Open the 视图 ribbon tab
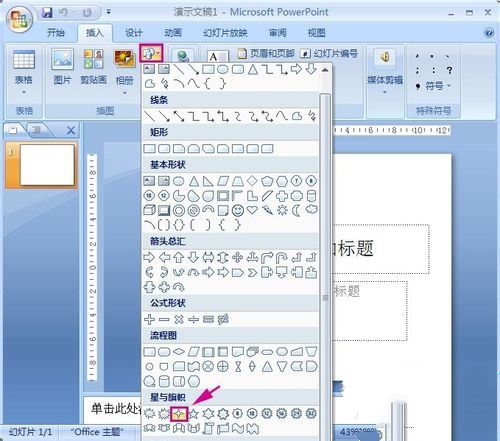 (316, 33)
